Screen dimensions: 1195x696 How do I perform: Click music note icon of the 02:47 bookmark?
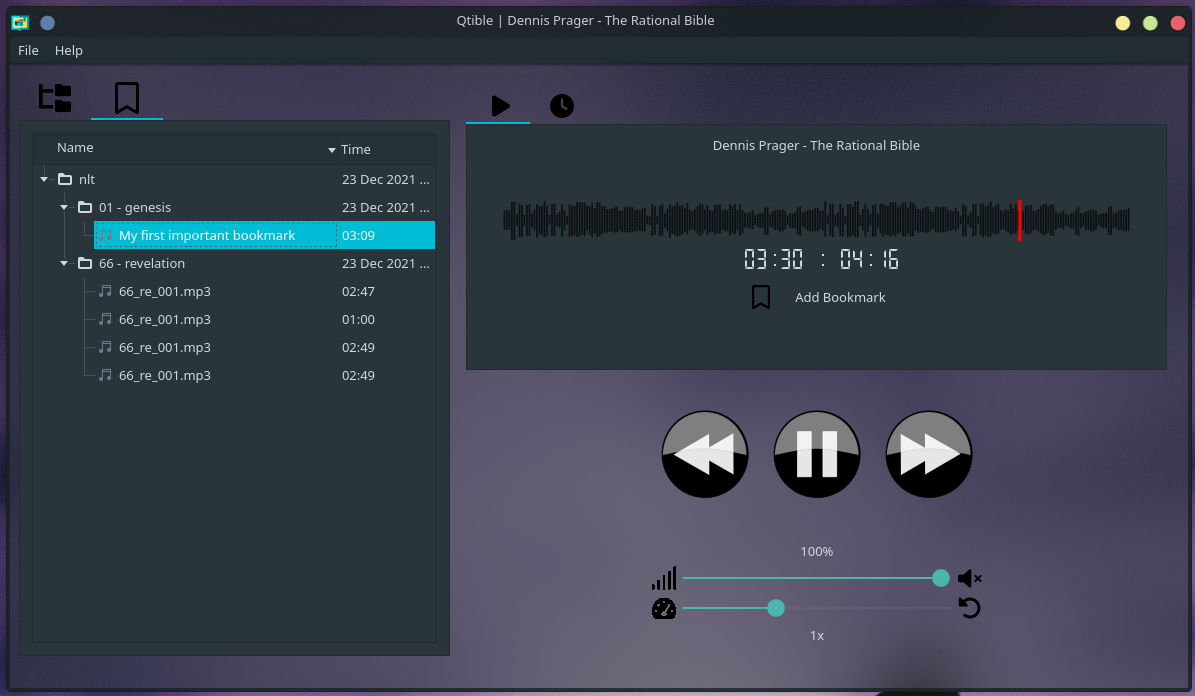(105, 291)
